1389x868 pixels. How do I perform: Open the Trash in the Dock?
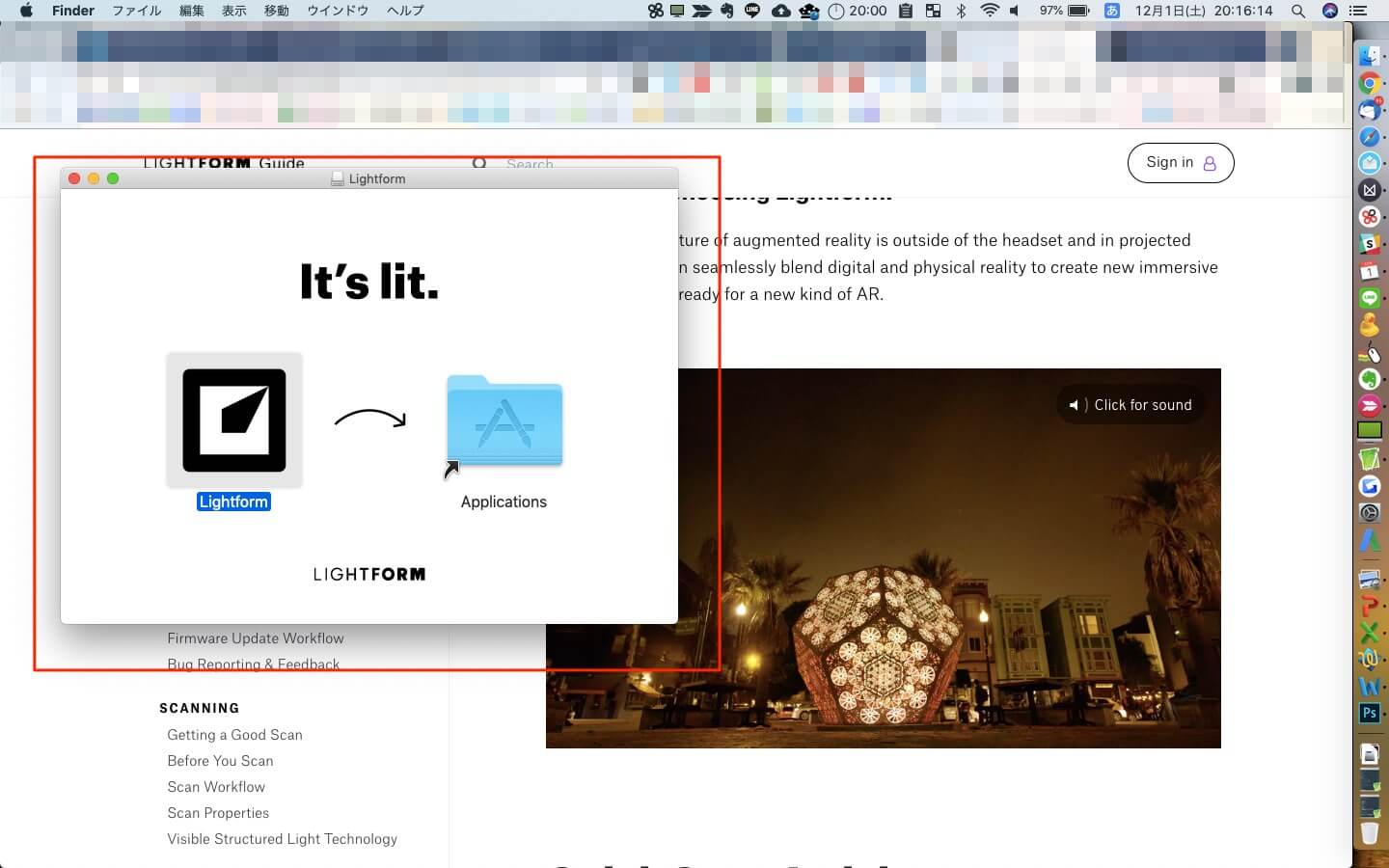coord(1369,833)
